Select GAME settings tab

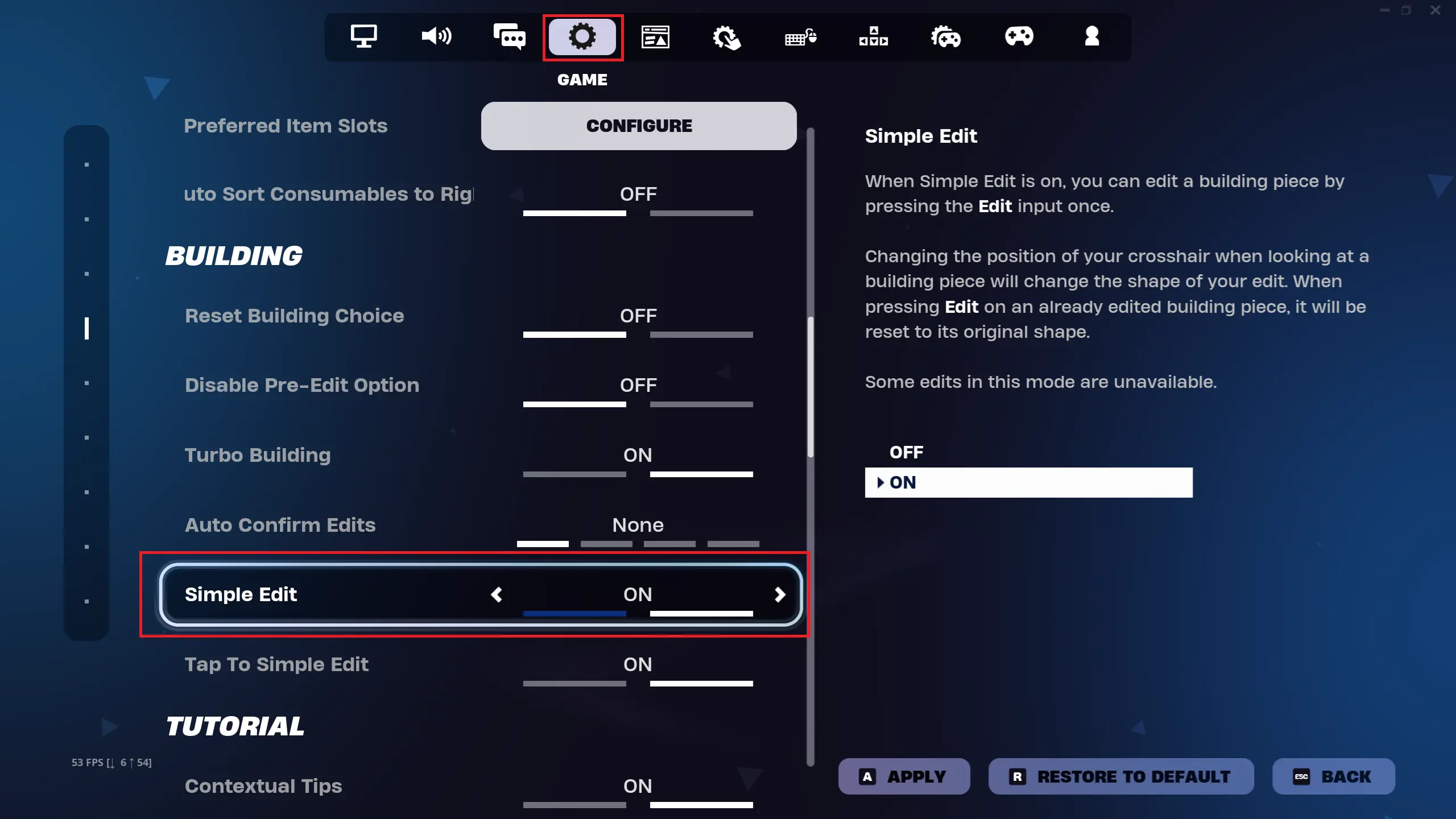(582, 37)
